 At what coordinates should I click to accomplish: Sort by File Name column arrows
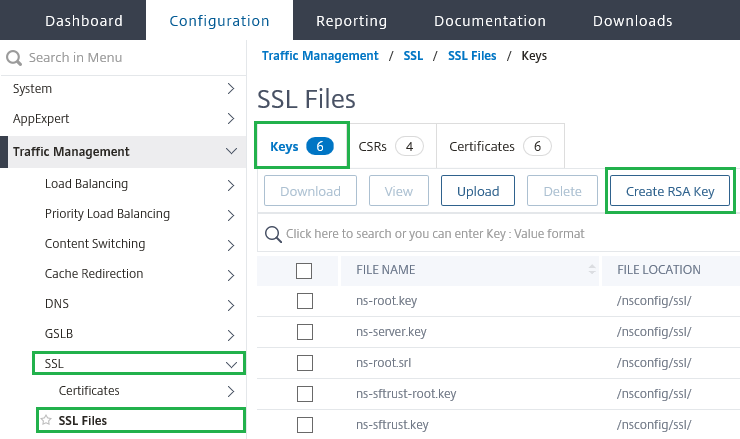coord(591,270)
